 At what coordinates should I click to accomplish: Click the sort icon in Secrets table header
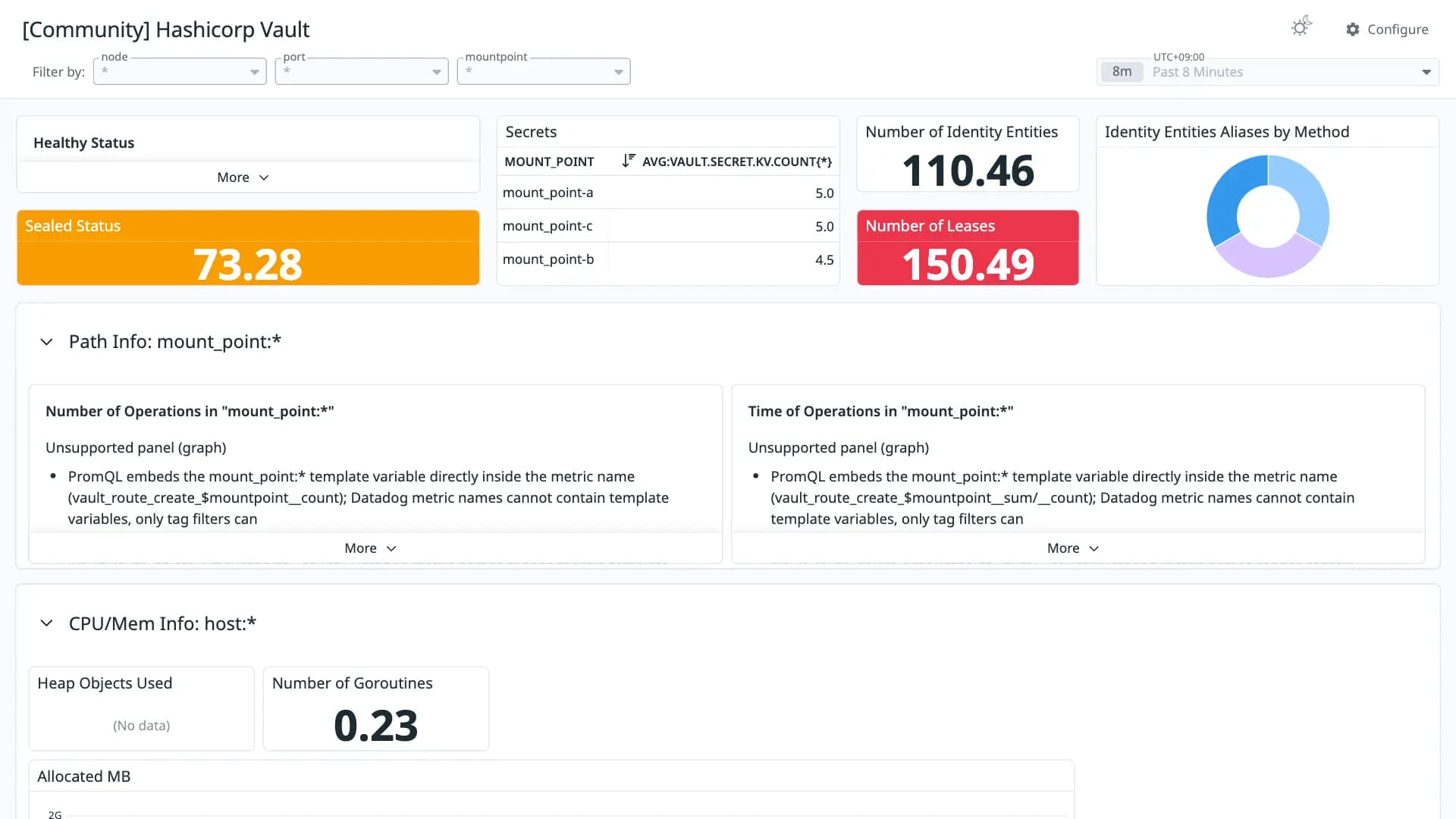pyautogui.click(x=629, y=161)
